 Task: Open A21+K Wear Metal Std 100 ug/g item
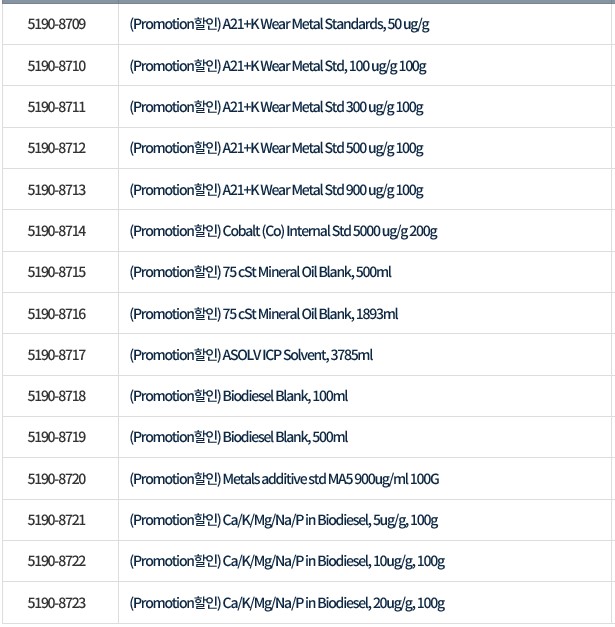[x=278, y=66]
